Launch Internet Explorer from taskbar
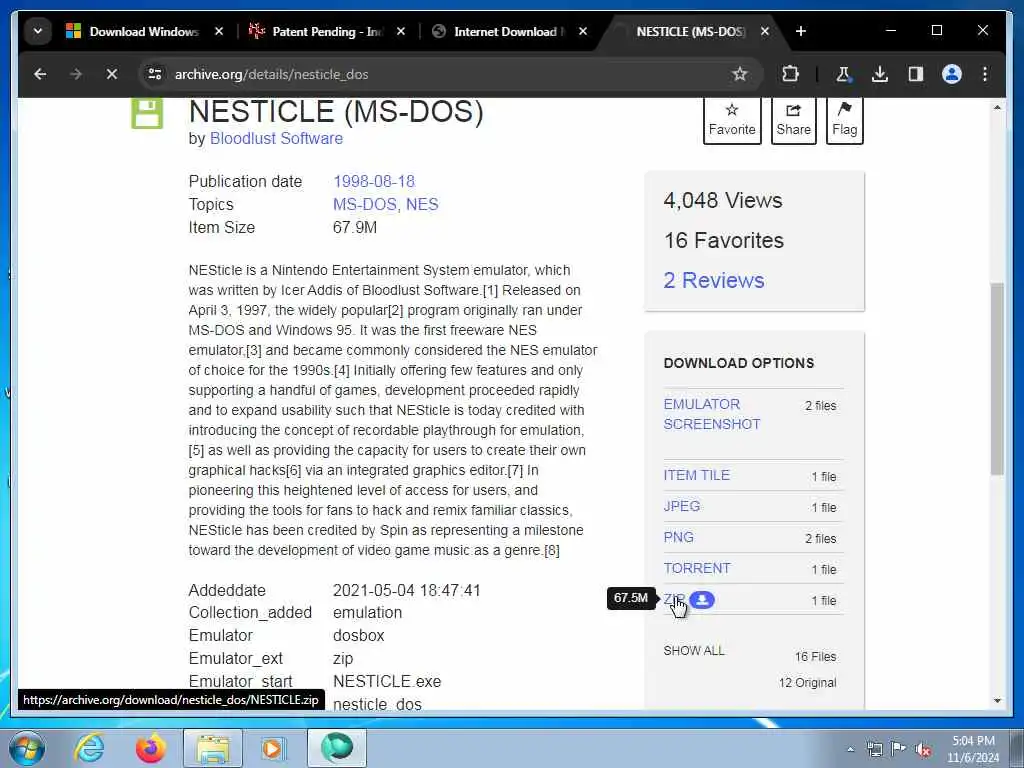Viewport: 1024px width, 768px height. tap(89, 748)
